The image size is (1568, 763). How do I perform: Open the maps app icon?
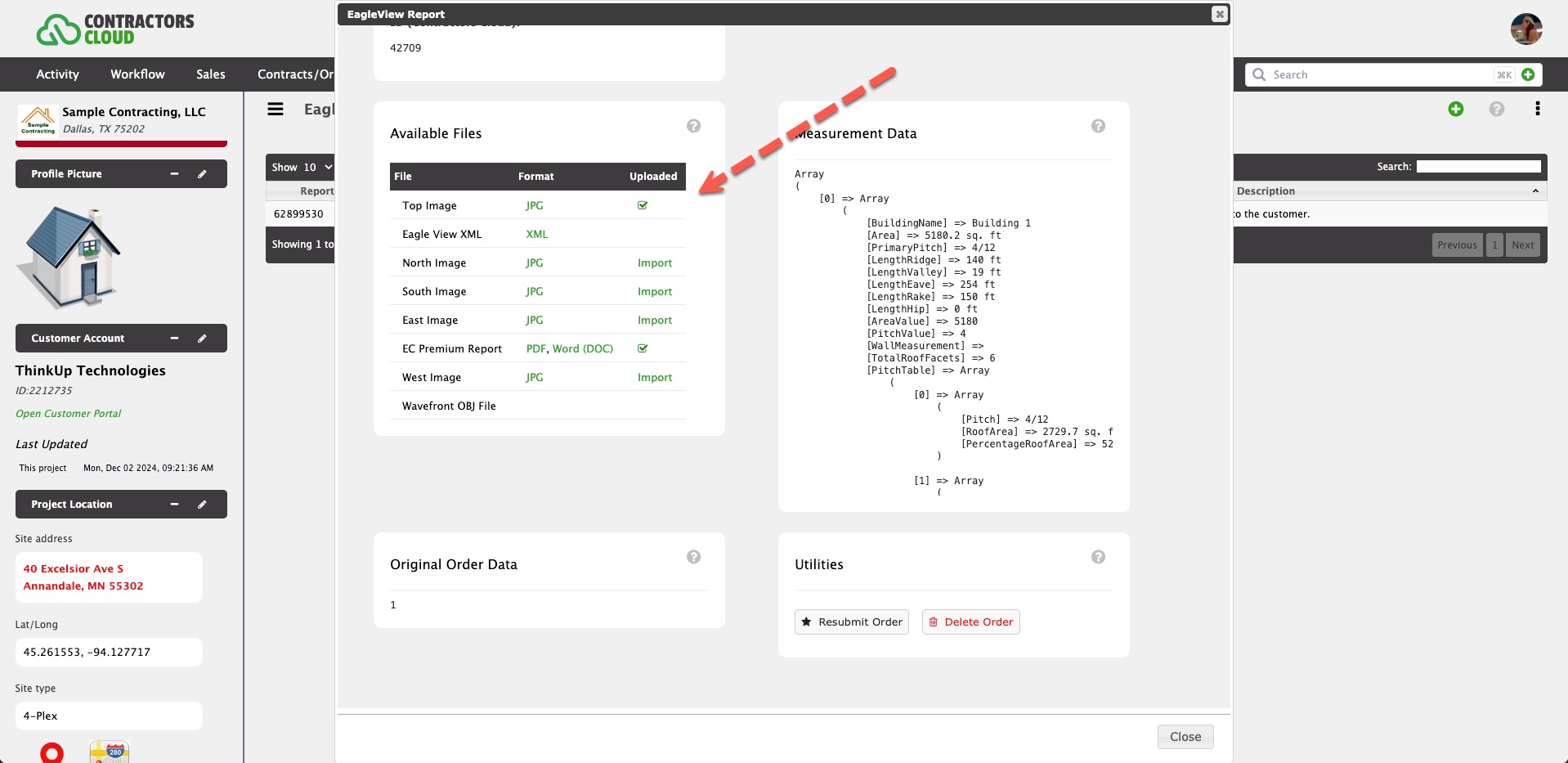pyautogui.click(x=109, y=752)
